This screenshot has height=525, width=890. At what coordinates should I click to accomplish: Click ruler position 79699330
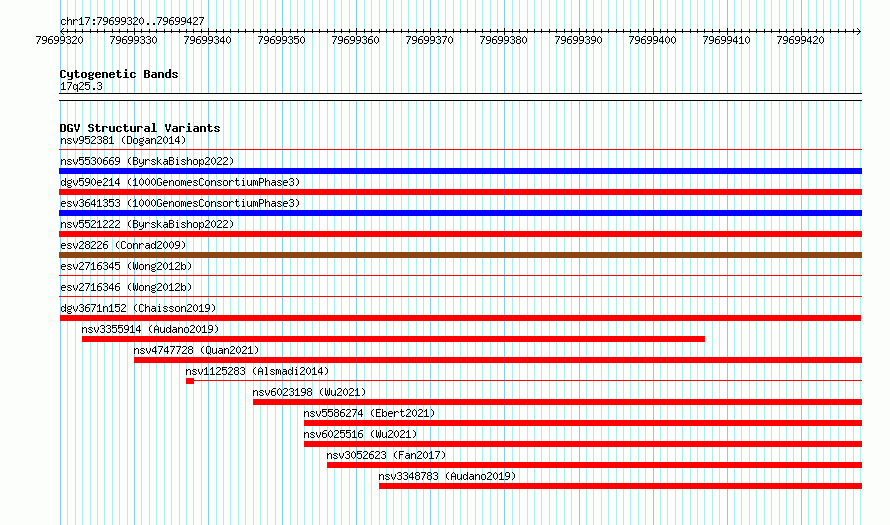coord(133,40)
